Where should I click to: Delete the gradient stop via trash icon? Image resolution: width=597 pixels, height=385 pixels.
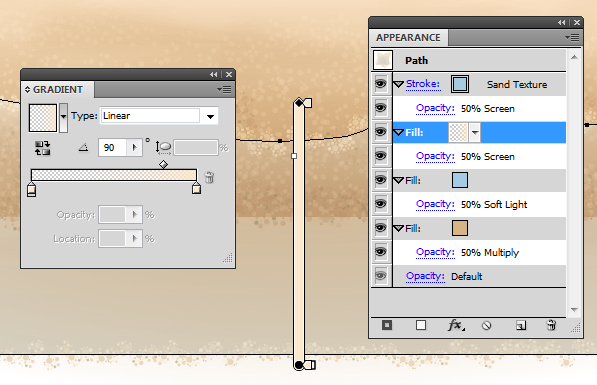coord(209,177)
